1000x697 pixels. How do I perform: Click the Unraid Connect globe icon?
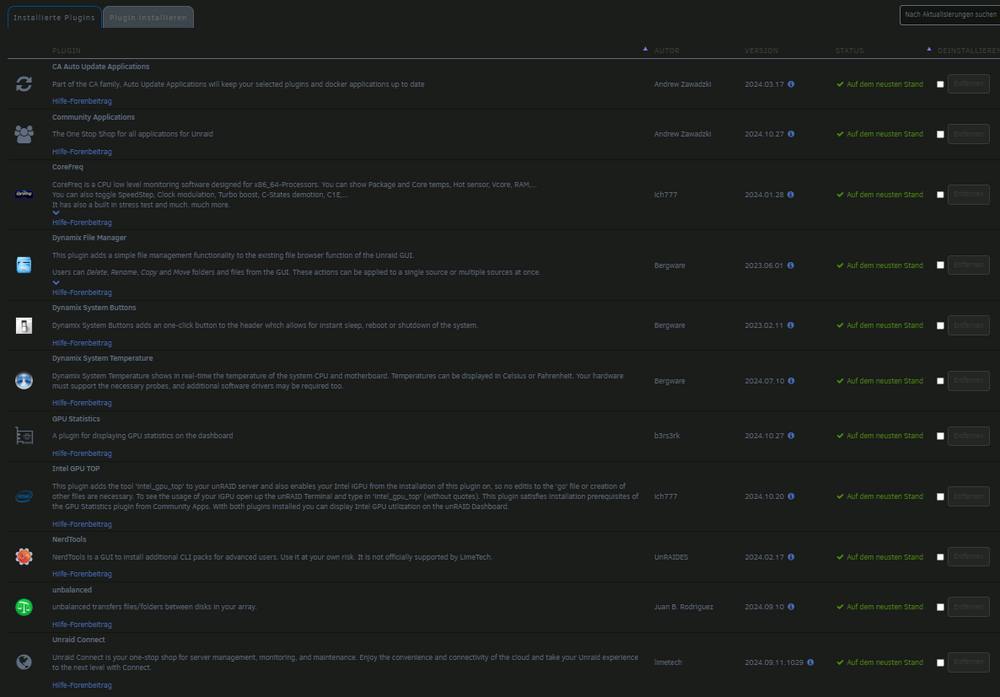point(24,662)
